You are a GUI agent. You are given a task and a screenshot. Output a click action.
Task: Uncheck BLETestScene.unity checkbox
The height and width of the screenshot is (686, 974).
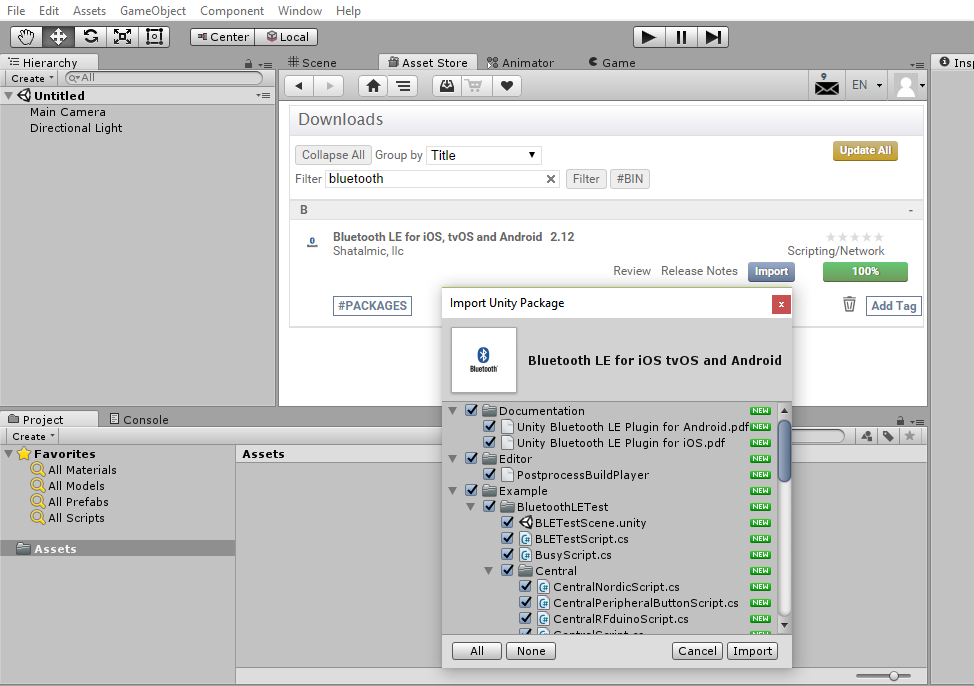pos(507,522)
